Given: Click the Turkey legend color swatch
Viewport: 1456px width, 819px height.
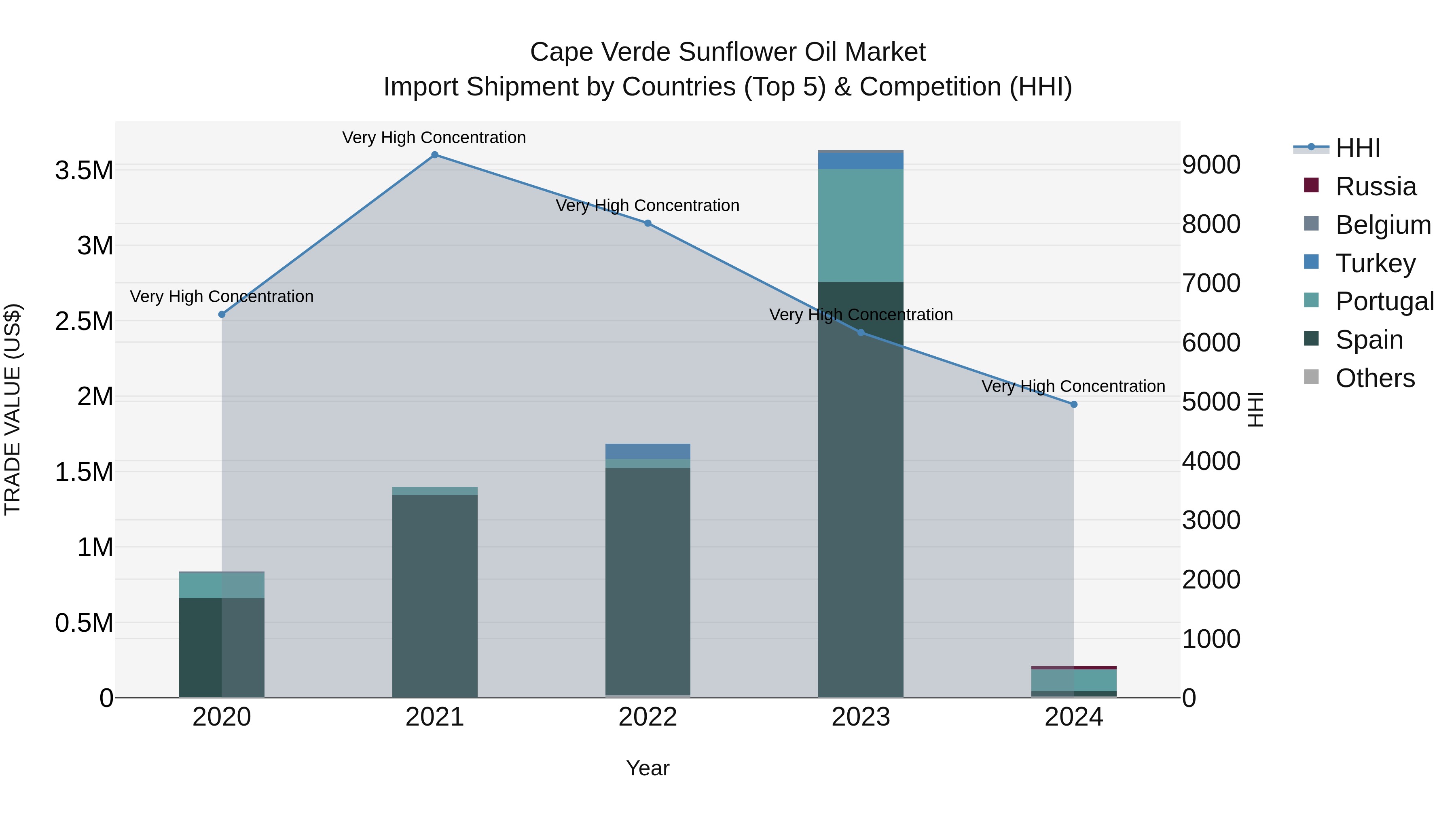Looking at the screenshot, I should (x=1311, y=262).
